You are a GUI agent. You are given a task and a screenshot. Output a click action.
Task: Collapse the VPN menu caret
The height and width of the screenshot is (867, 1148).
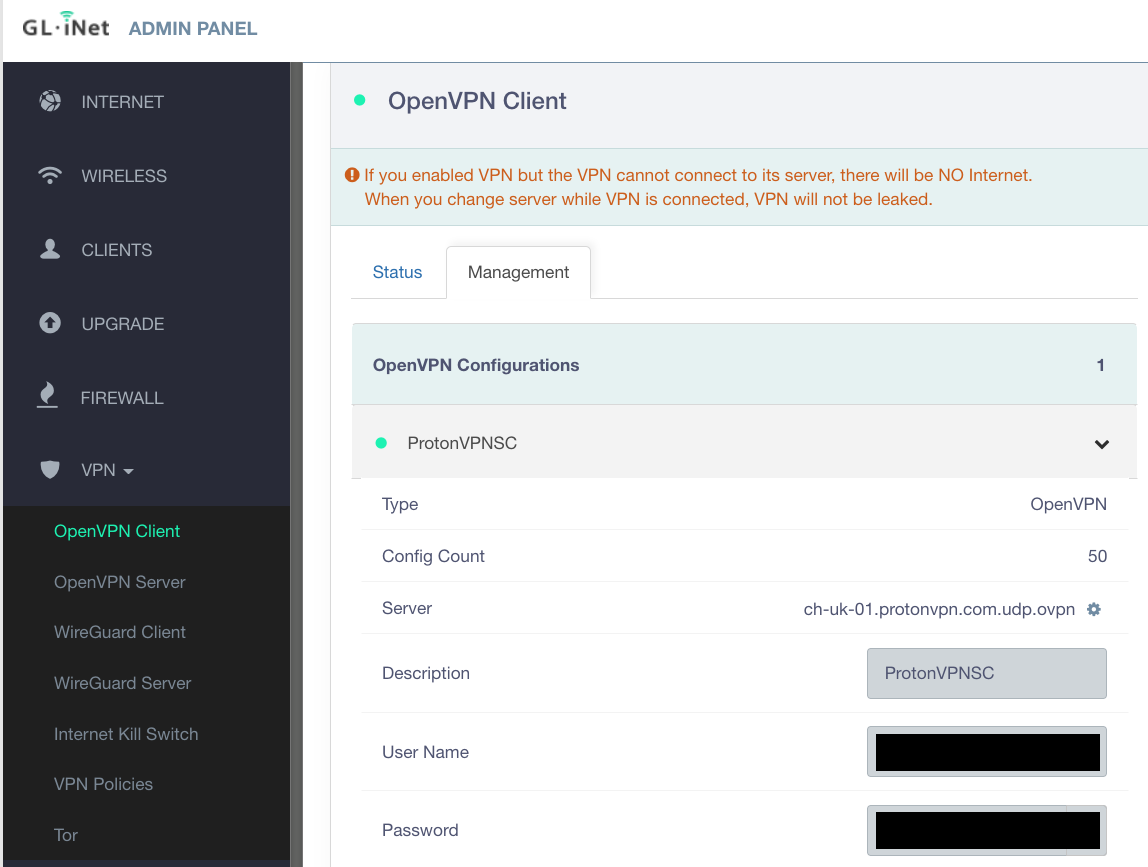click(129, 471)
